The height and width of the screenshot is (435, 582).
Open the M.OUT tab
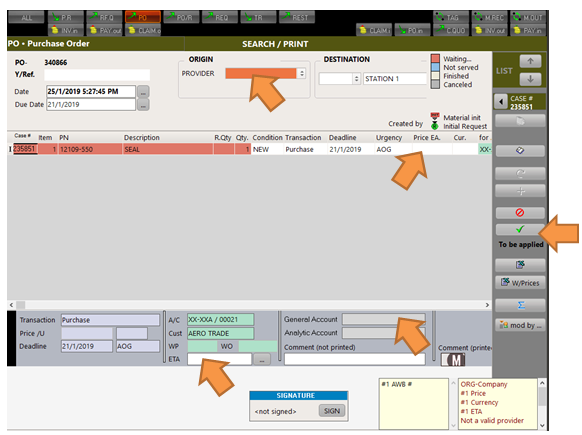(x=528, y=17)
